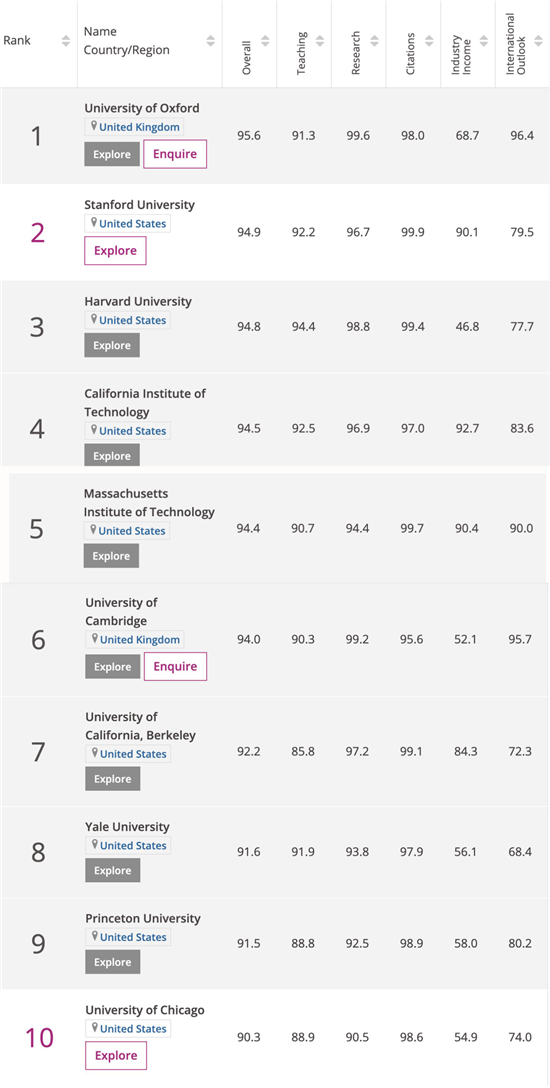Screen dimensions: 550x1088
Task: Sort rankings by Citations score
Action: pos(429,41)
